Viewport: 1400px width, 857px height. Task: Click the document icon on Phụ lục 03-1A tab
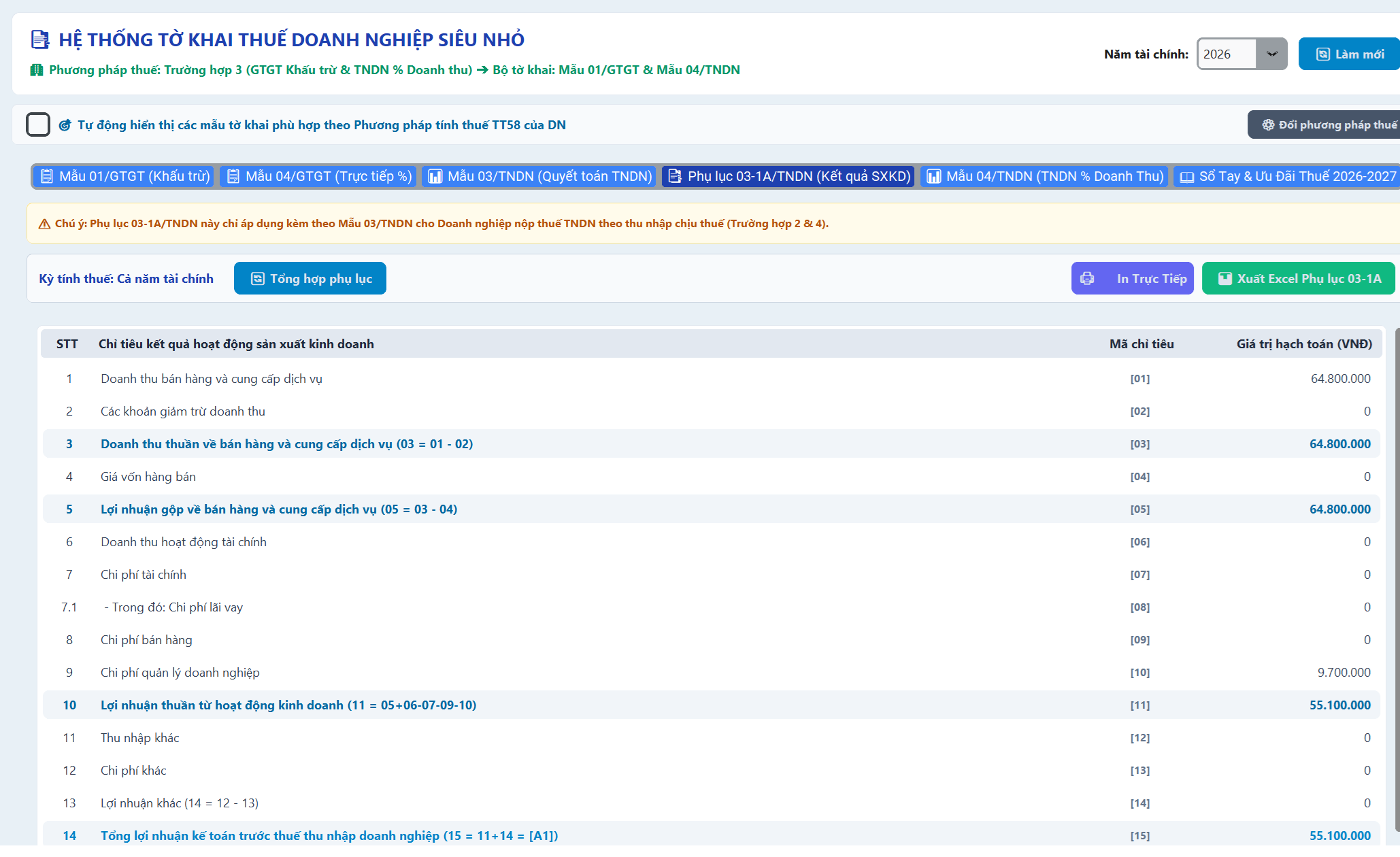click(x=675, y=177)
